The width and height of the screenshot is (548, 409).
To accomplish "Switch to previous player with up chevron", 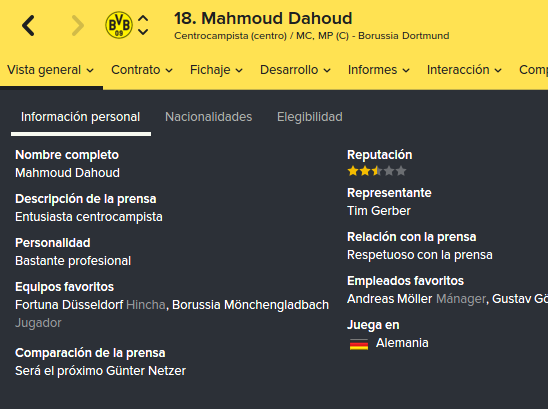I will point(143,19).
